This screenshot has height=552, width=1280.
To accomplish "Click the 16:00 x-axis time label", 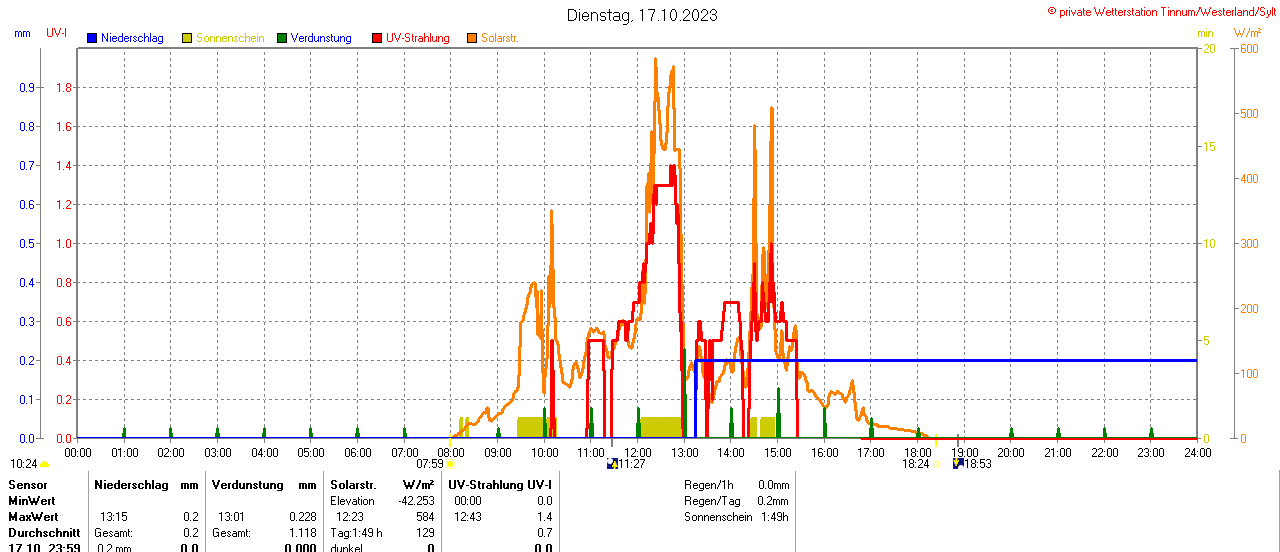I will pos(825,453).
